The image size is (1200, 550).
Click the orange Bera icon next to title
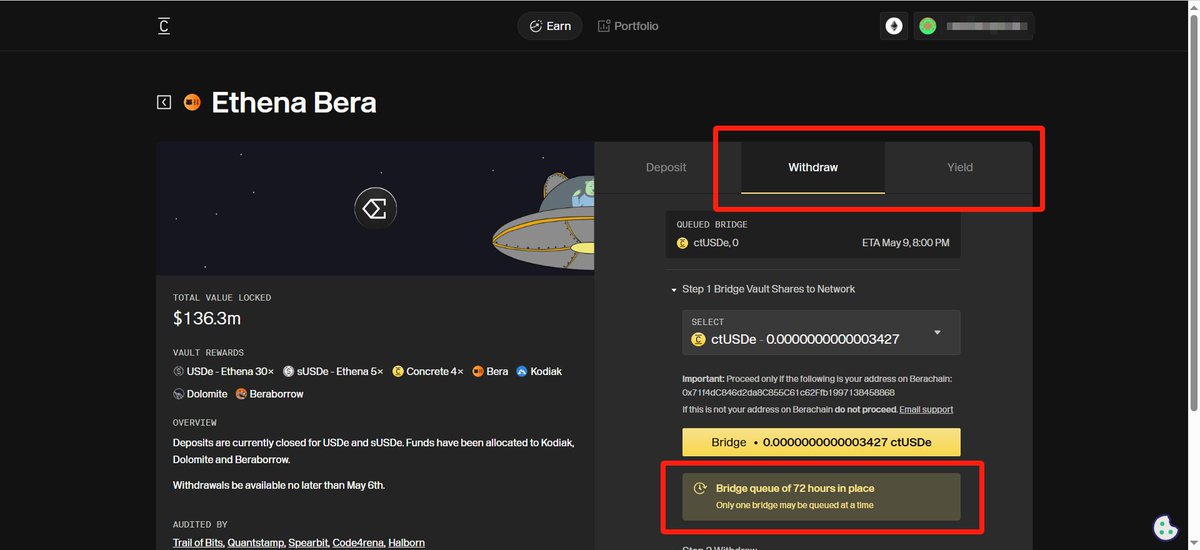192,102
